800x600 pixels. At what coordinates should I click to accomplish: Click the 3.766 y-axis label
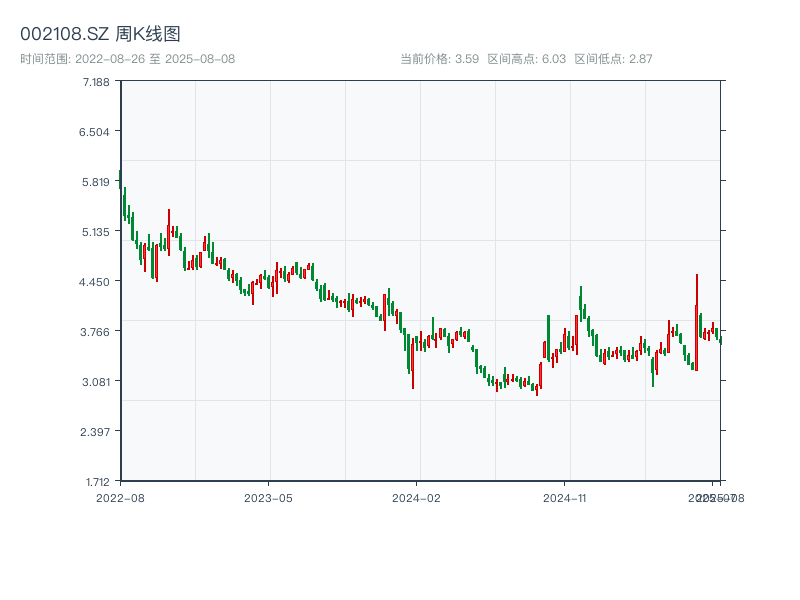97,332
